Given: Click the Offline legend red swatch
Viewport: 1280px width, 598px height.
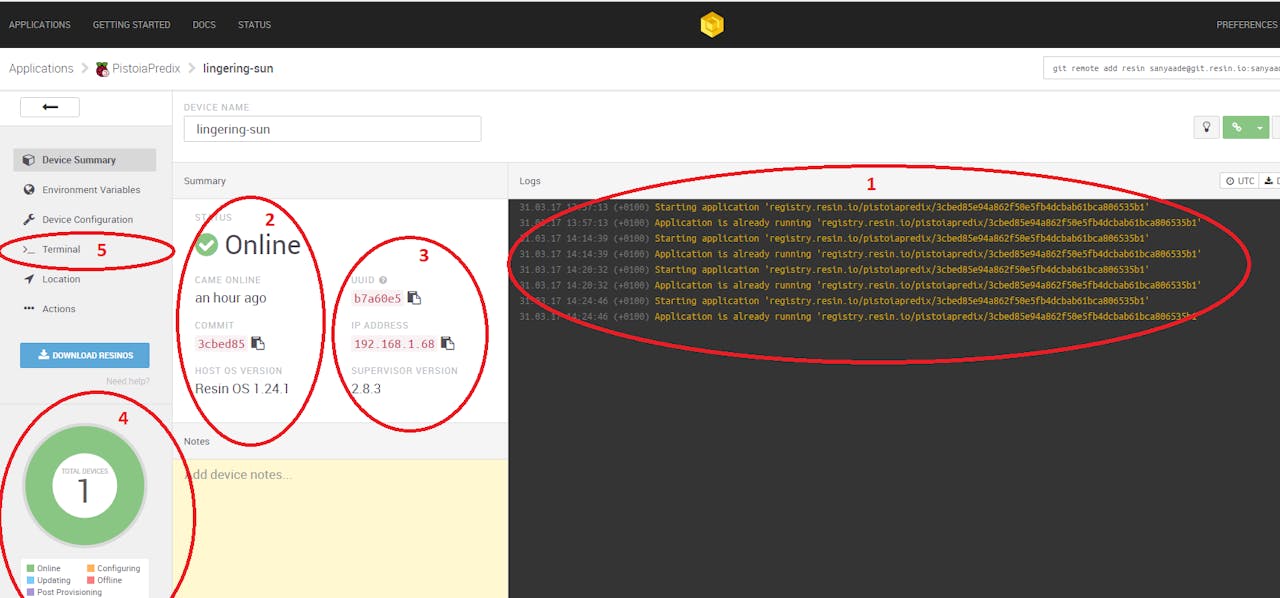Looking at the screenshot, I should coord(90,580).
